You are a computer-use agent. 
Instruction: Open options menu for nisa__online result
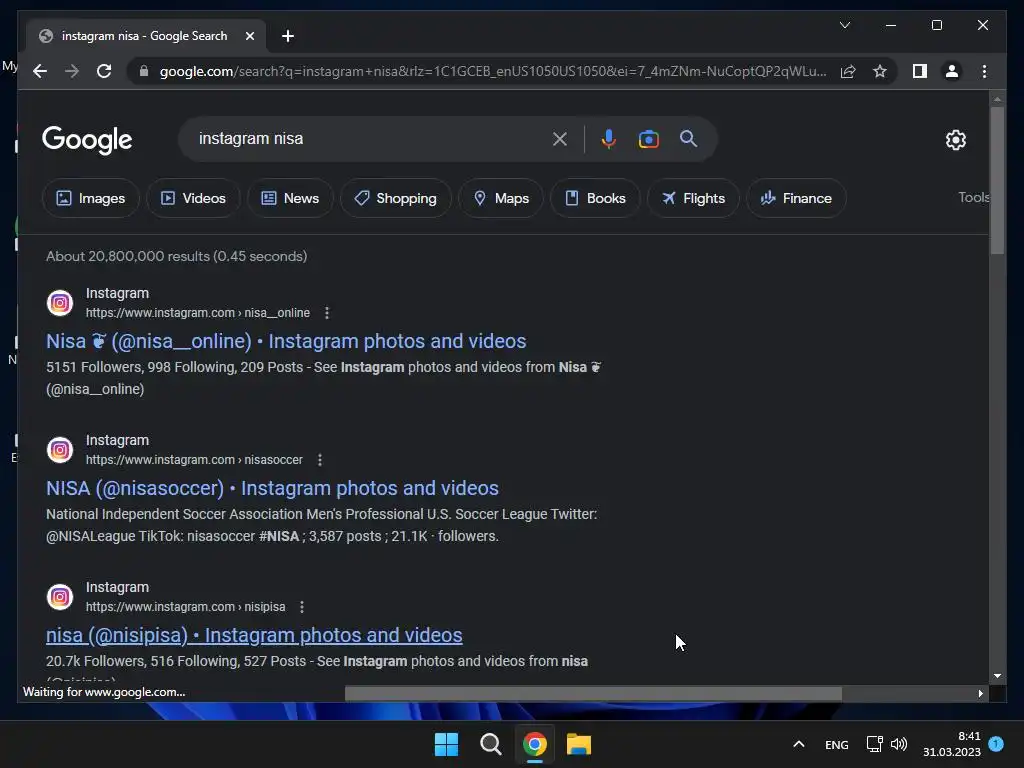[327, 313]
